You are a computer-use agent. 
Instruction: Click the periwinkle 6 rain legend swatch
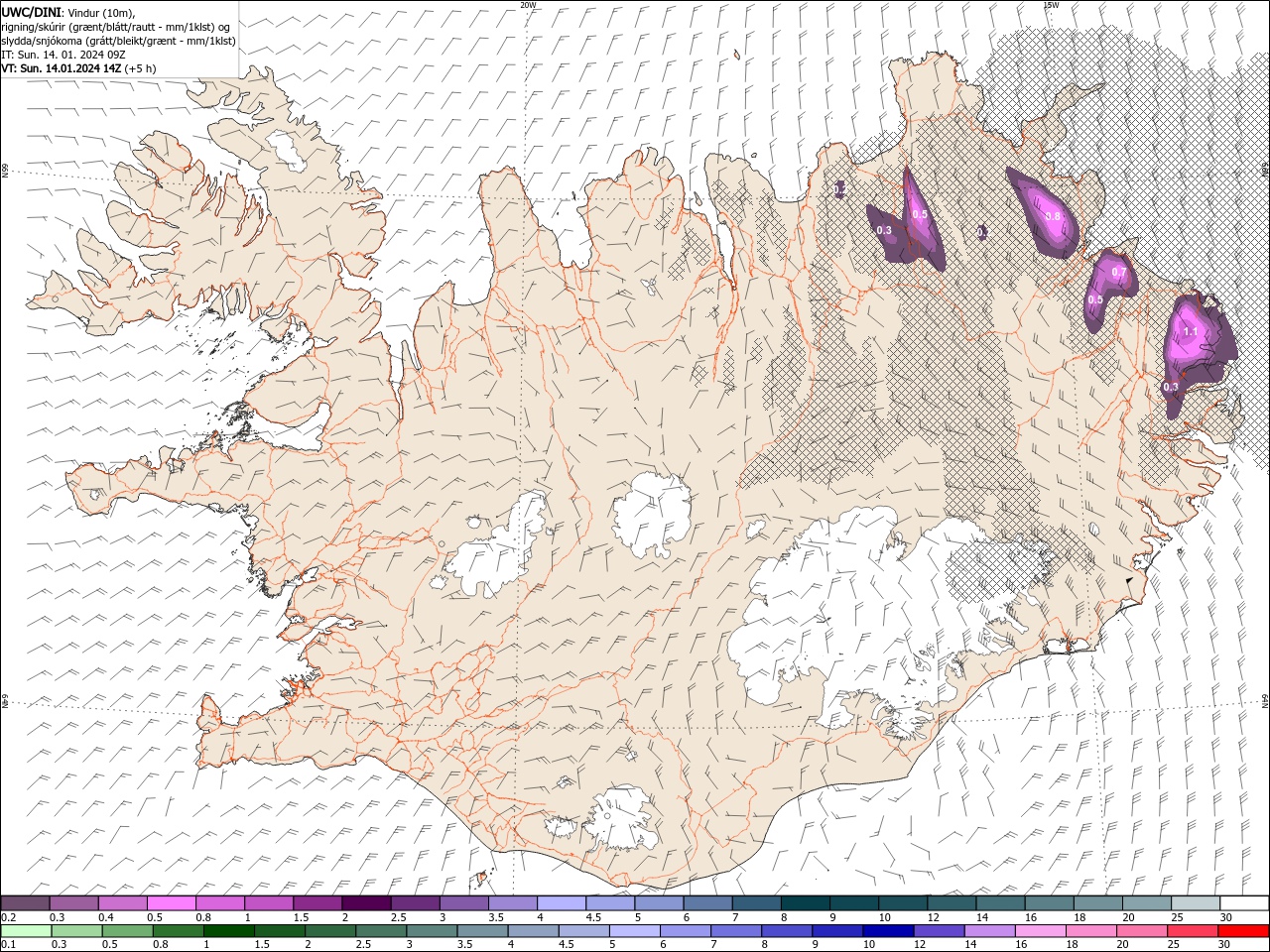[686, 931]
